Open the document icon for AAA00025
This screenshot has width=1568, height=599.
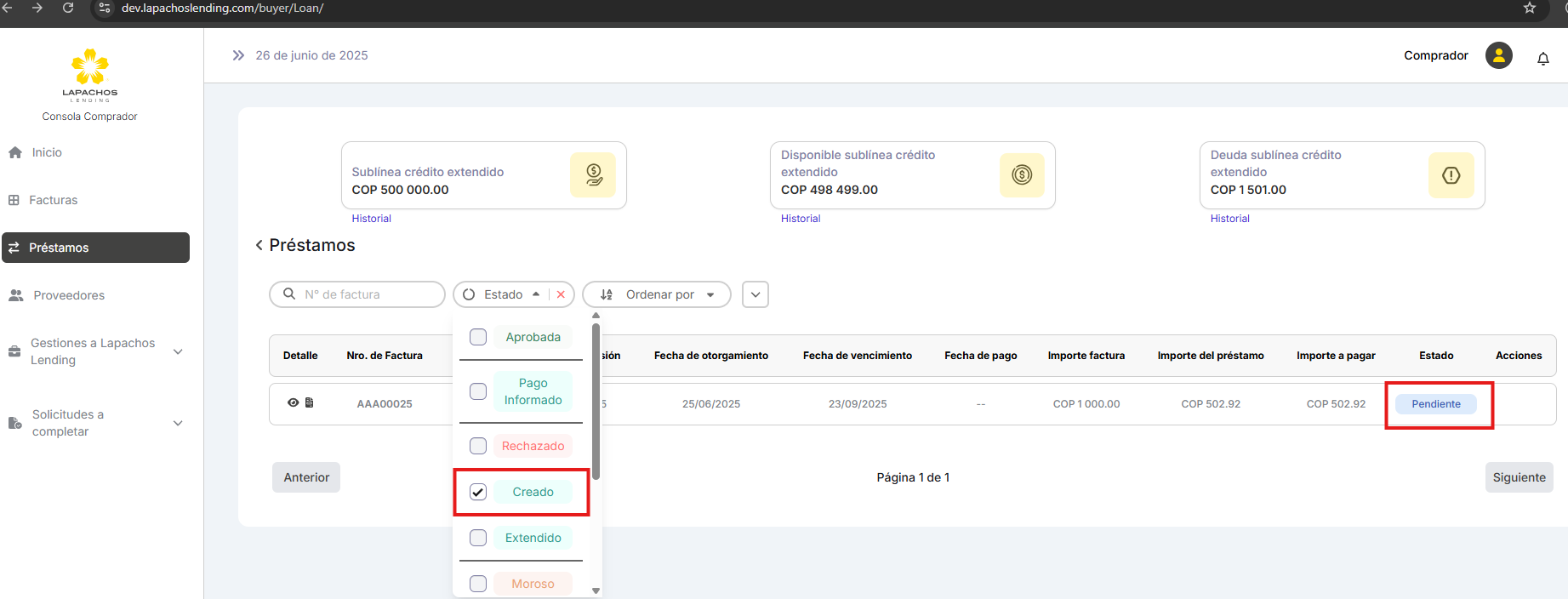point(310,402)
